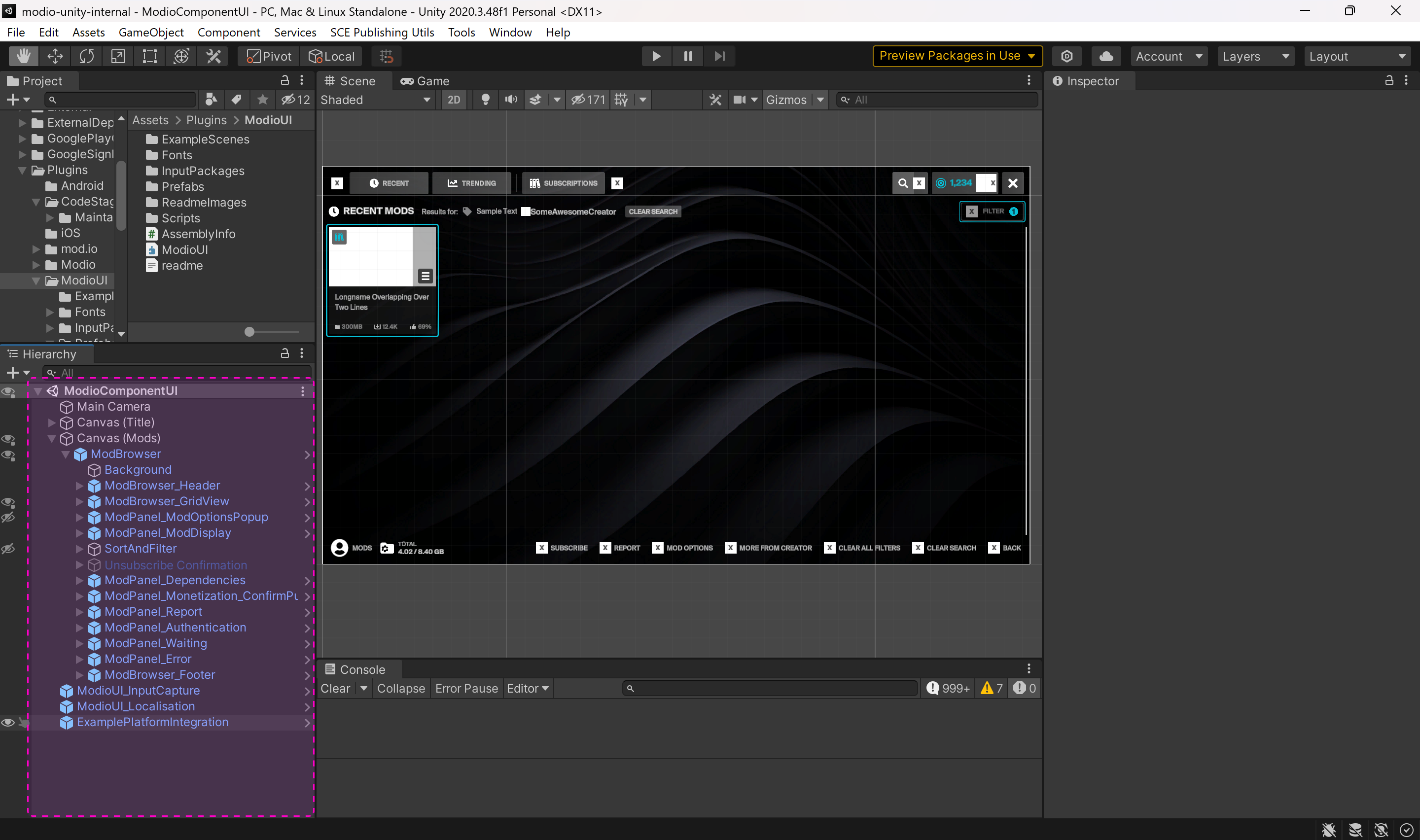The width and height of the screenshot is (1420, 840).
Task: Select the combined Transform tool
Action: [181, 56]
